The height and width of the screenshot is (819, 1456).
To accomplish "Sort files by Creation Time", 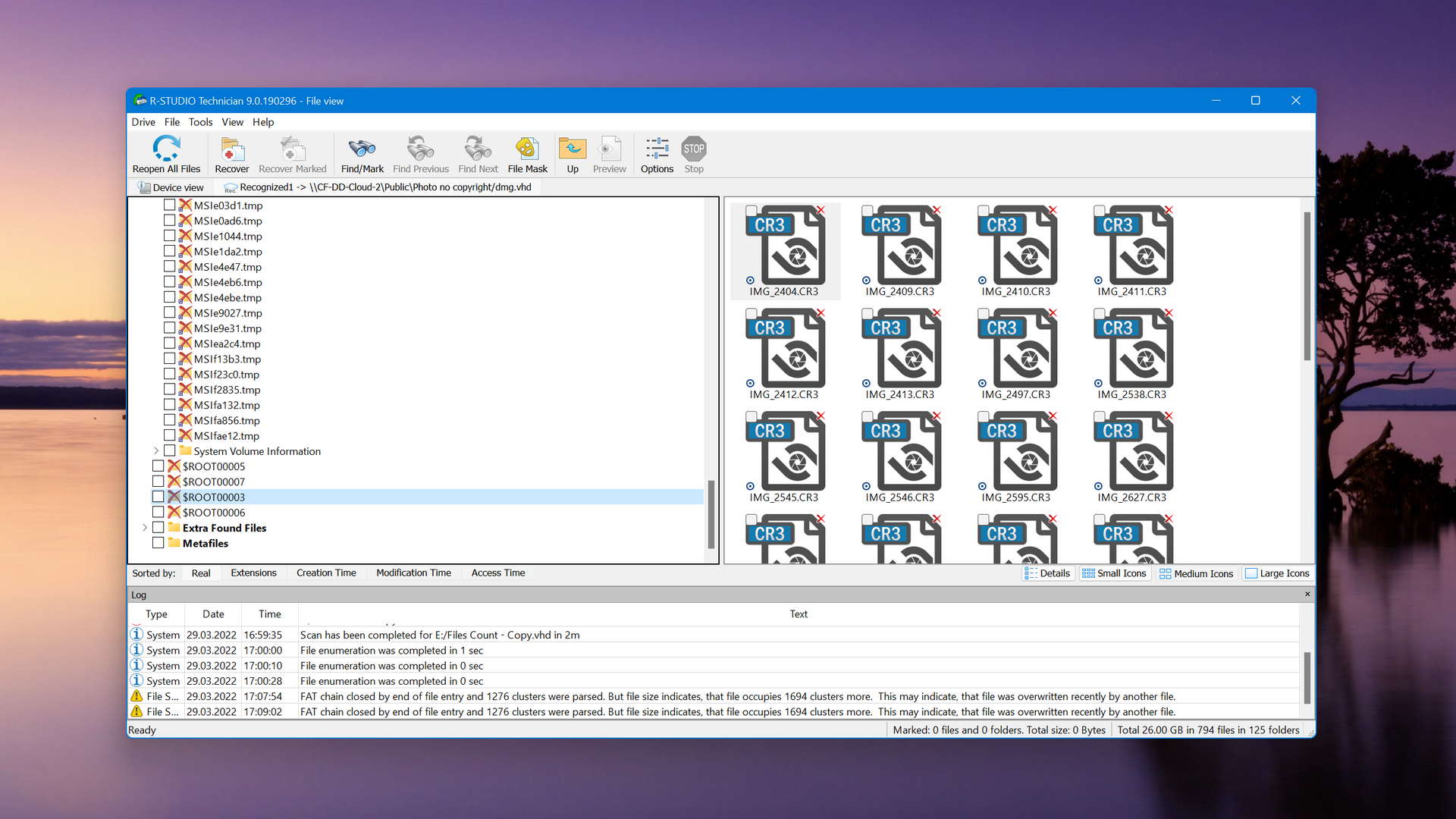I will click(x=326, y=573).
